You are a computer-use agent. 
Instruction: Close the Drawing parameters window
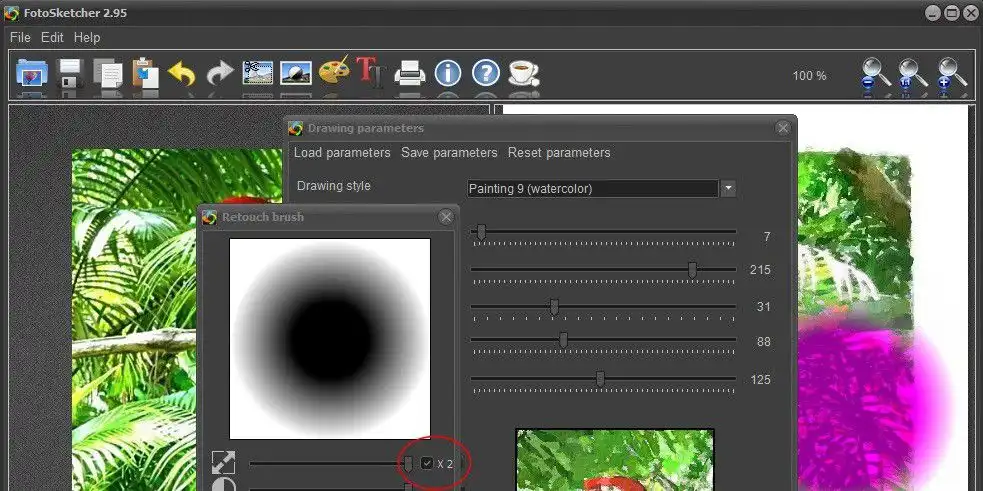pyautogui.click(x=782, y=128)
